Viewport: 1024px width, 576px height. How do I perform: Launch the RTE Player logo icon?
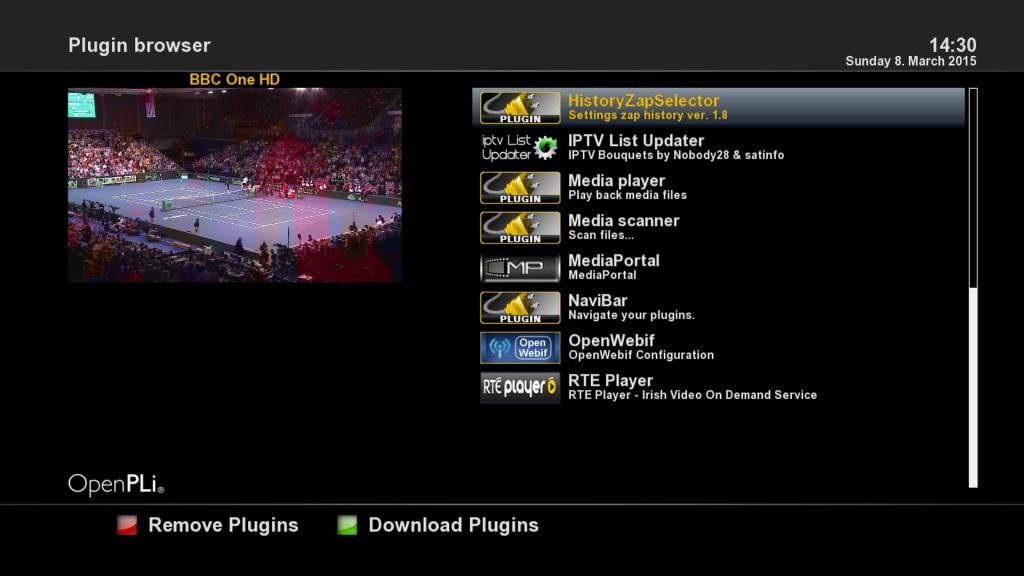tap(520, 388)
